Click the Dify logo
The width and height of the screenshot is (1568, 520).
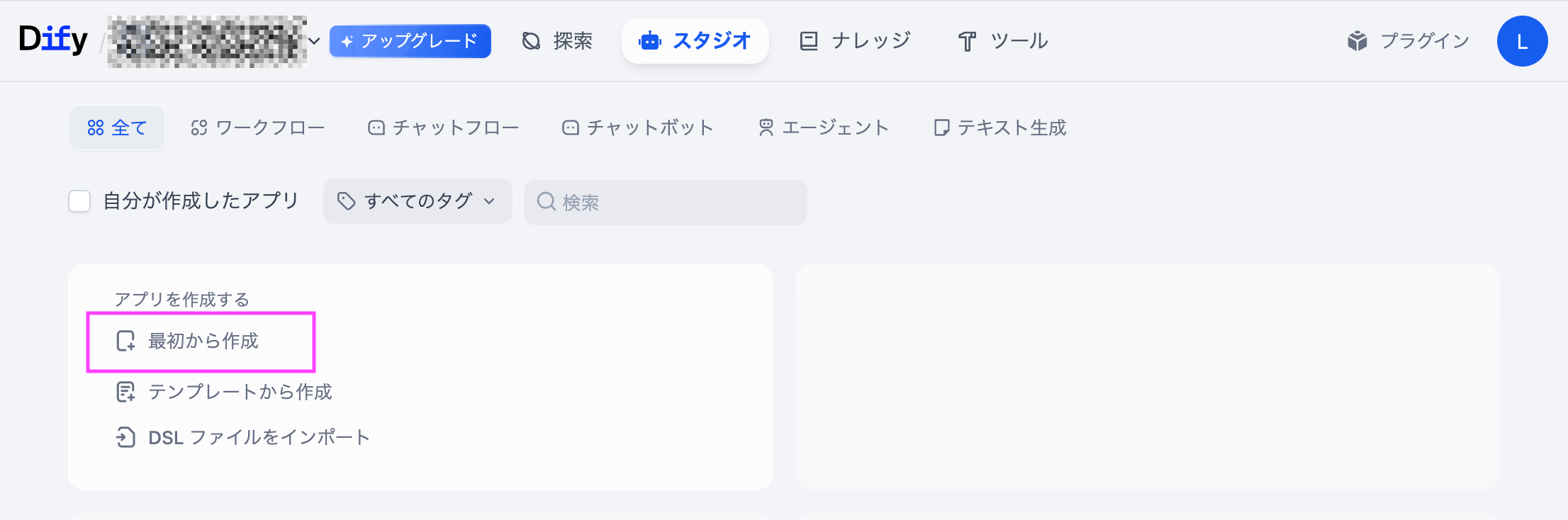53,40
